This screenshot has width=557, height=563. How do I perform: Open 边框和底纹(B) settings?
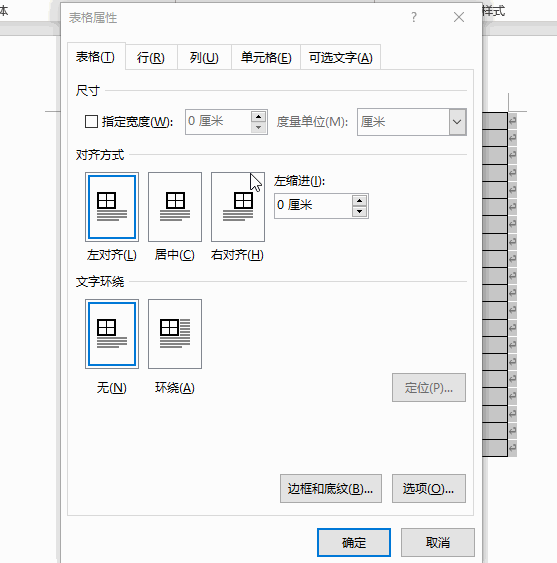click(331, 488)
